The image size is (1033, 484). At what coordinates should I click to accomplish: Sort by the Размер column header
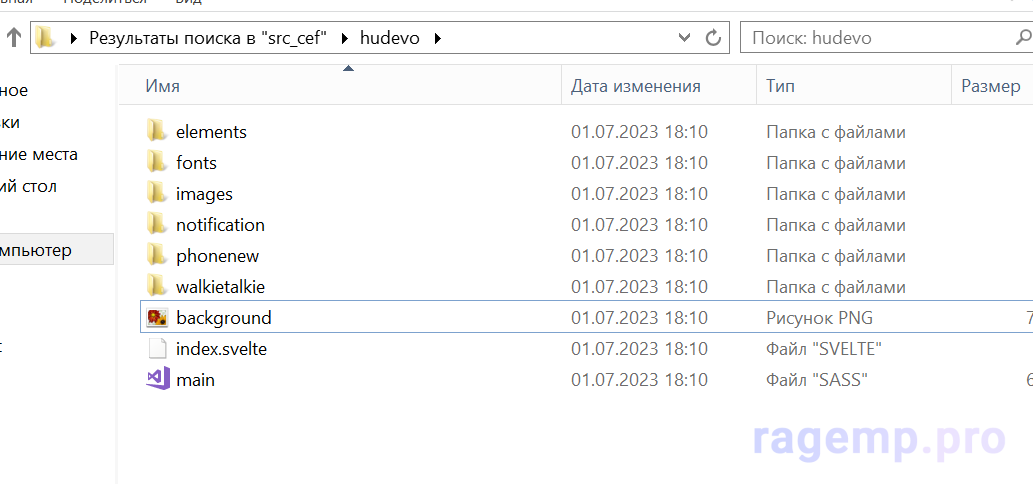pos(990,86)
